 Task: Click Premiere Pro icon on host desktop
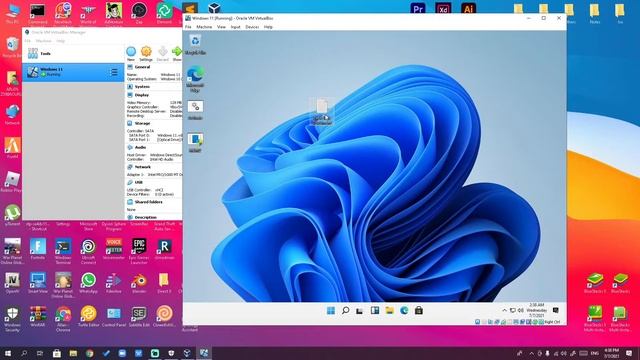(x=418, y=8)
